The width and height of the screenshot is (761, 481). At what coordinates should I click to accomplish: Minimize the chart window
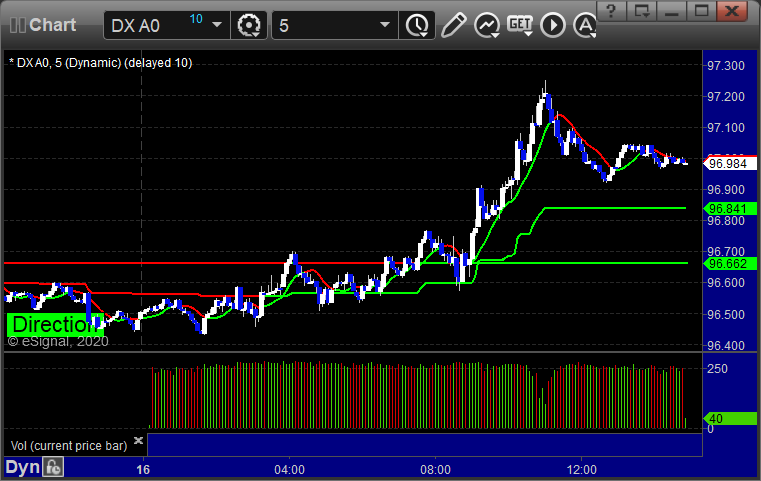(x=671, y=11)
